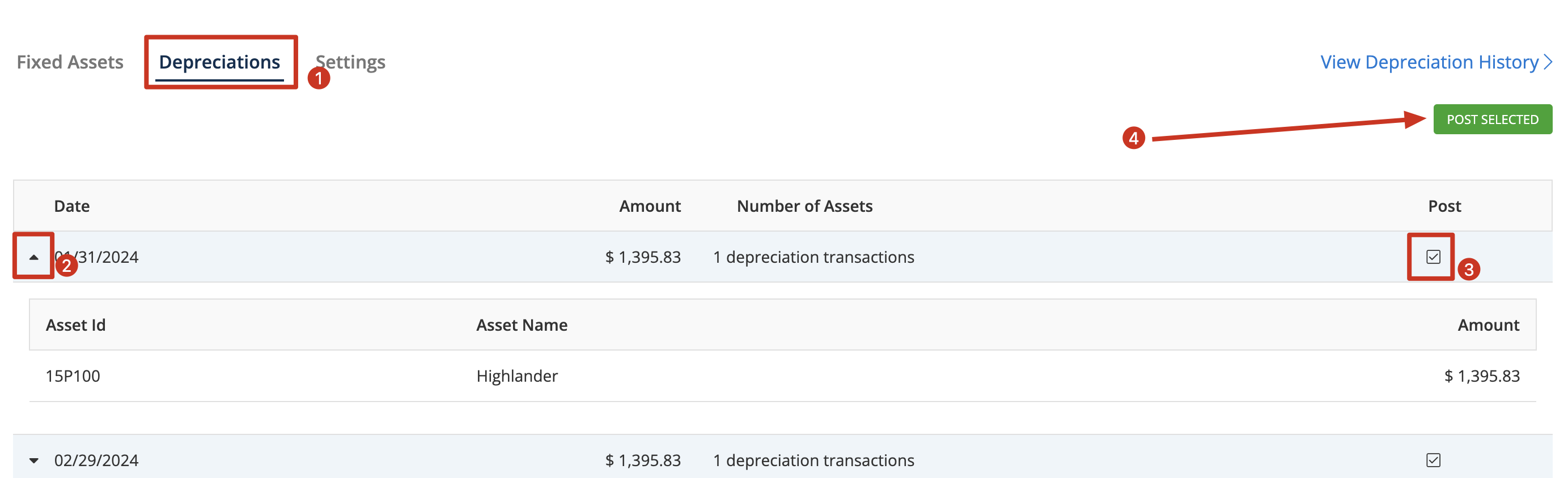Viewport: 1568px width, 478px height.
Task: Click the Number of Assets column header
Action: click(x=804, y=206)
